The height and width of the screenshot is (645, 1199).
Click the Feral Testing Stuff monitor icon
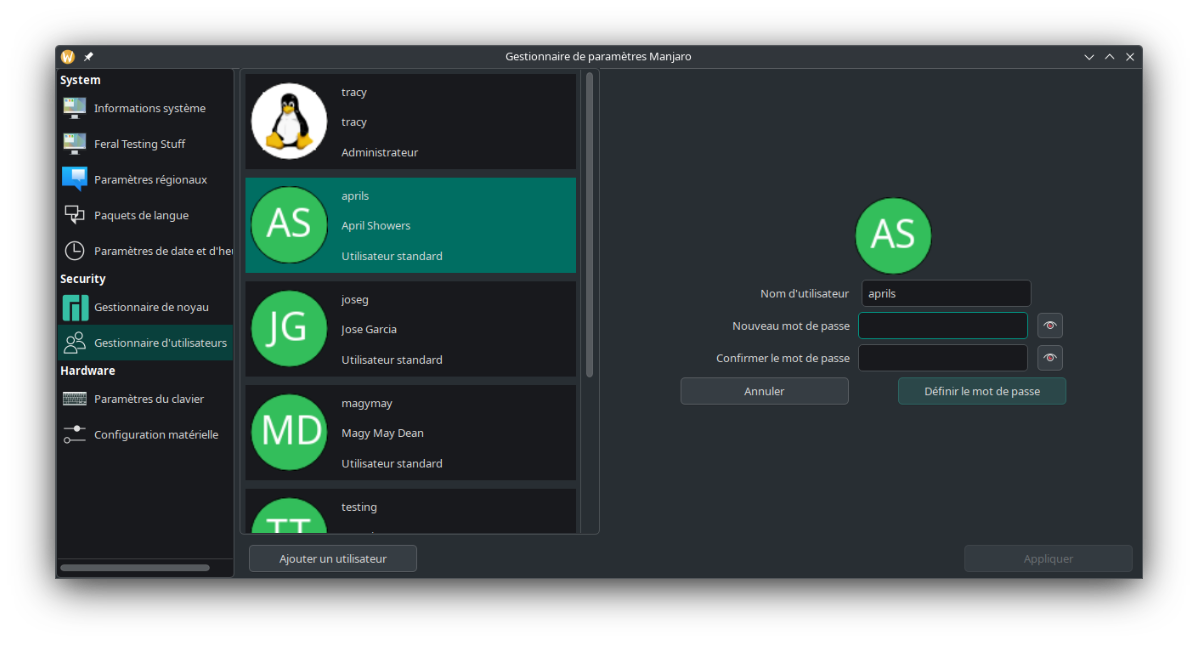pos(74,144)
